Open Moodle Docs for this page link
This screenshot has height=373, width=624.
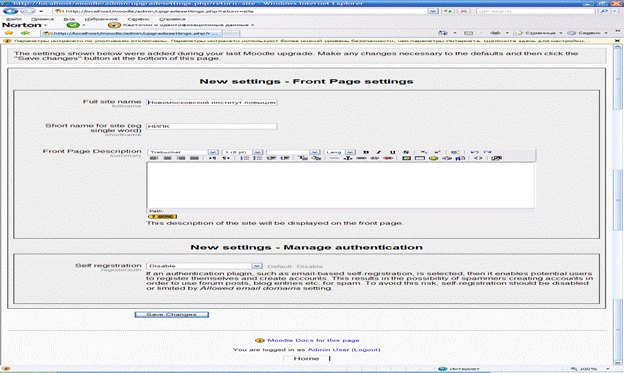(313, 340)
